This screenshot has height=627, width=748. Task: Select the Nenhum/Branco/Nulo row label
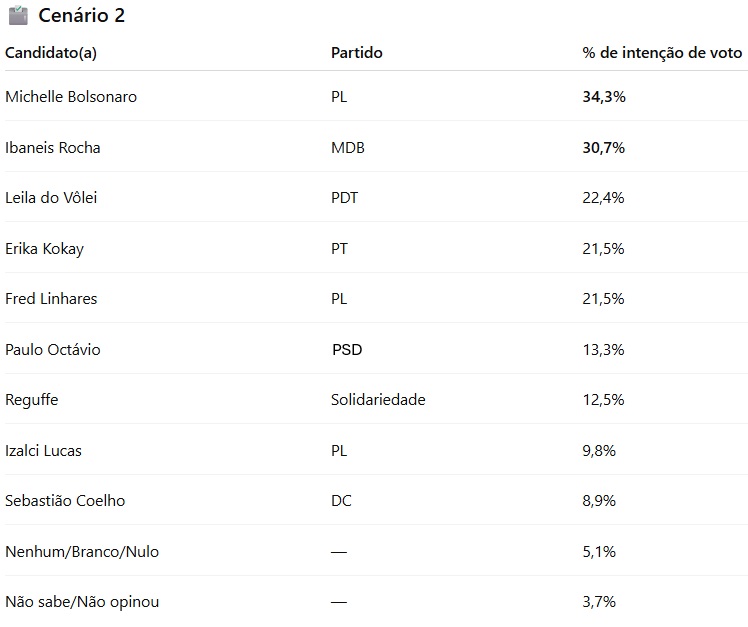pyautogui.click(x=82, y=552)
